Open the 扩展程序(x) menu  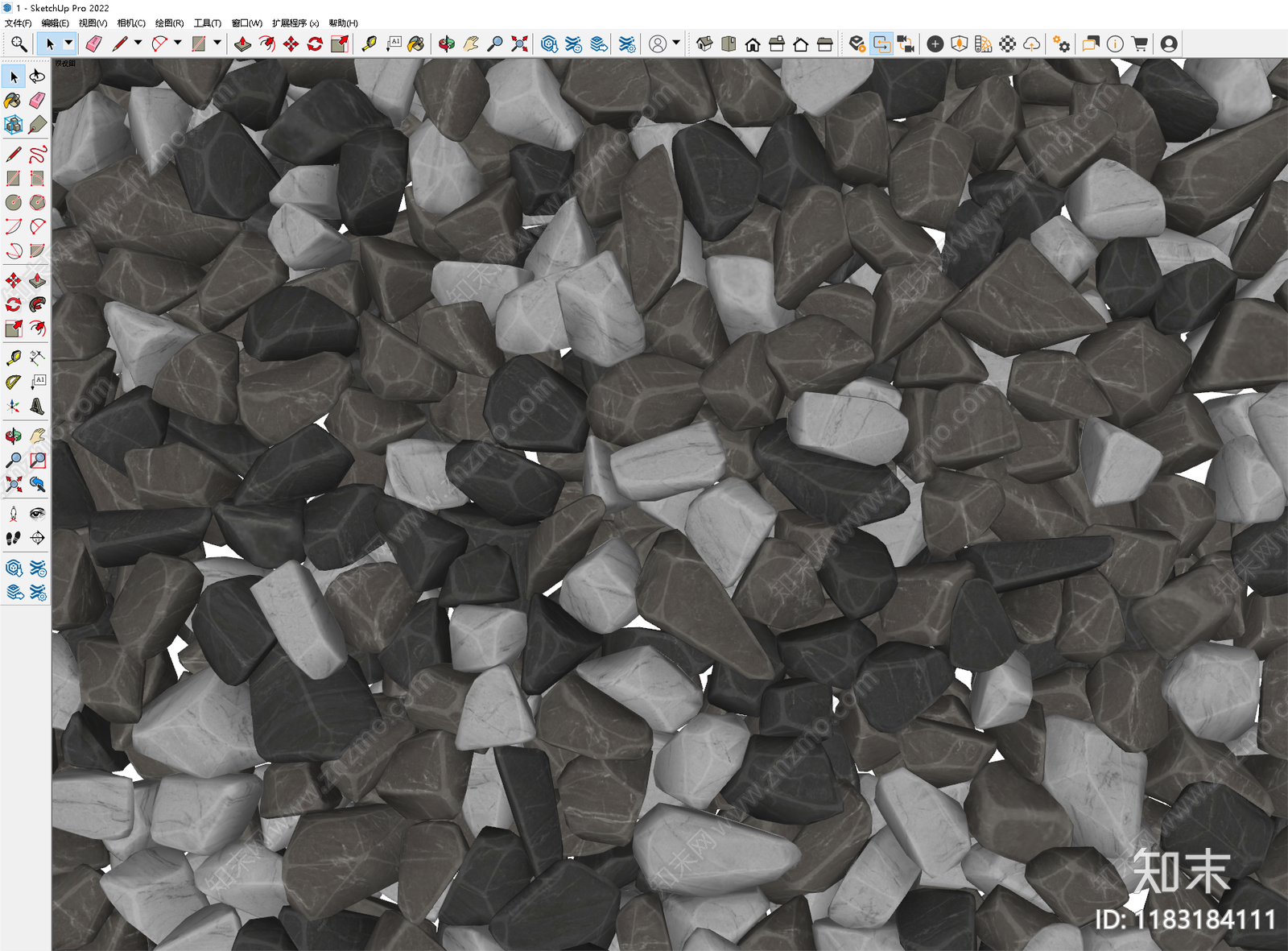click(x=295, y=23)
